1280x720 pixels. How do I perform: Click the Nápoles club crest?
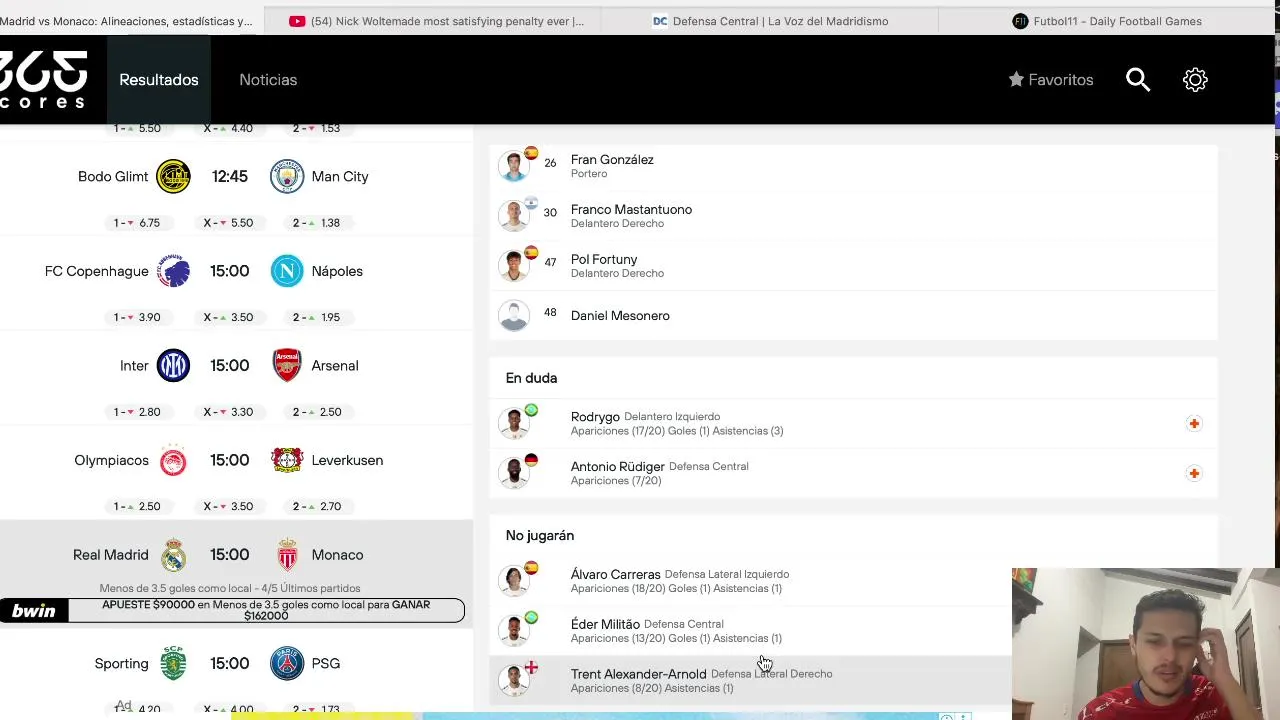tap(287, 271)
